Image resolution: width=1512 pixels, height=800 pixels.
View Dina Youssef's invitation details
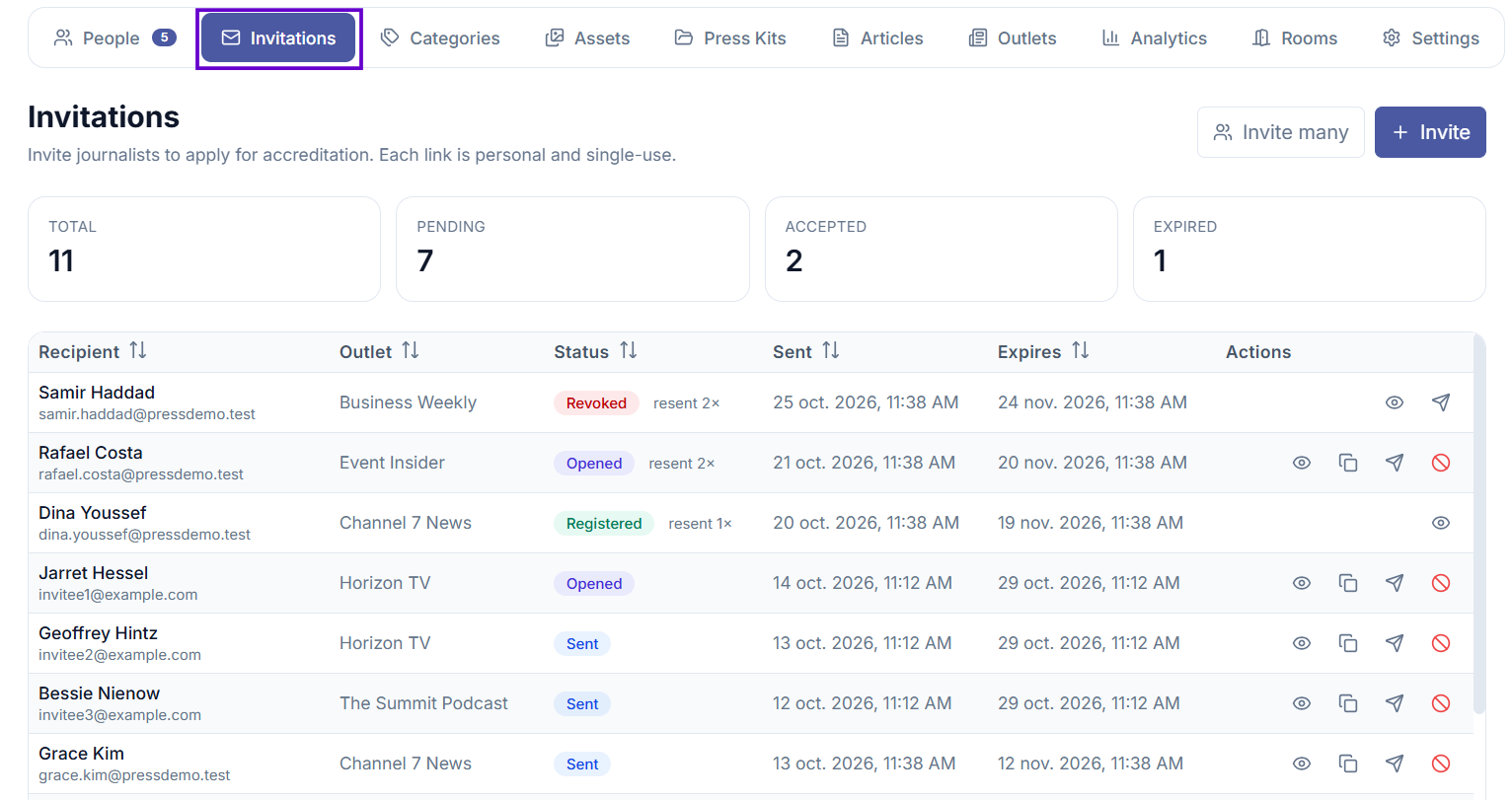(x=1441, y=523)
